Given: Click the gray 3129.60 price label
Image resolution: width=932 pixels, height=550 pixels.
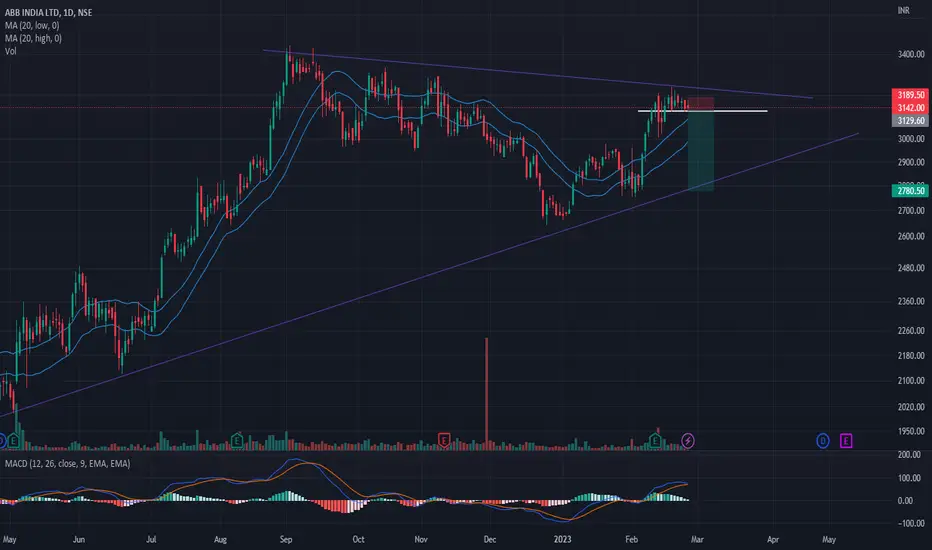Looking at the screenshot, I should click(910, 121).
